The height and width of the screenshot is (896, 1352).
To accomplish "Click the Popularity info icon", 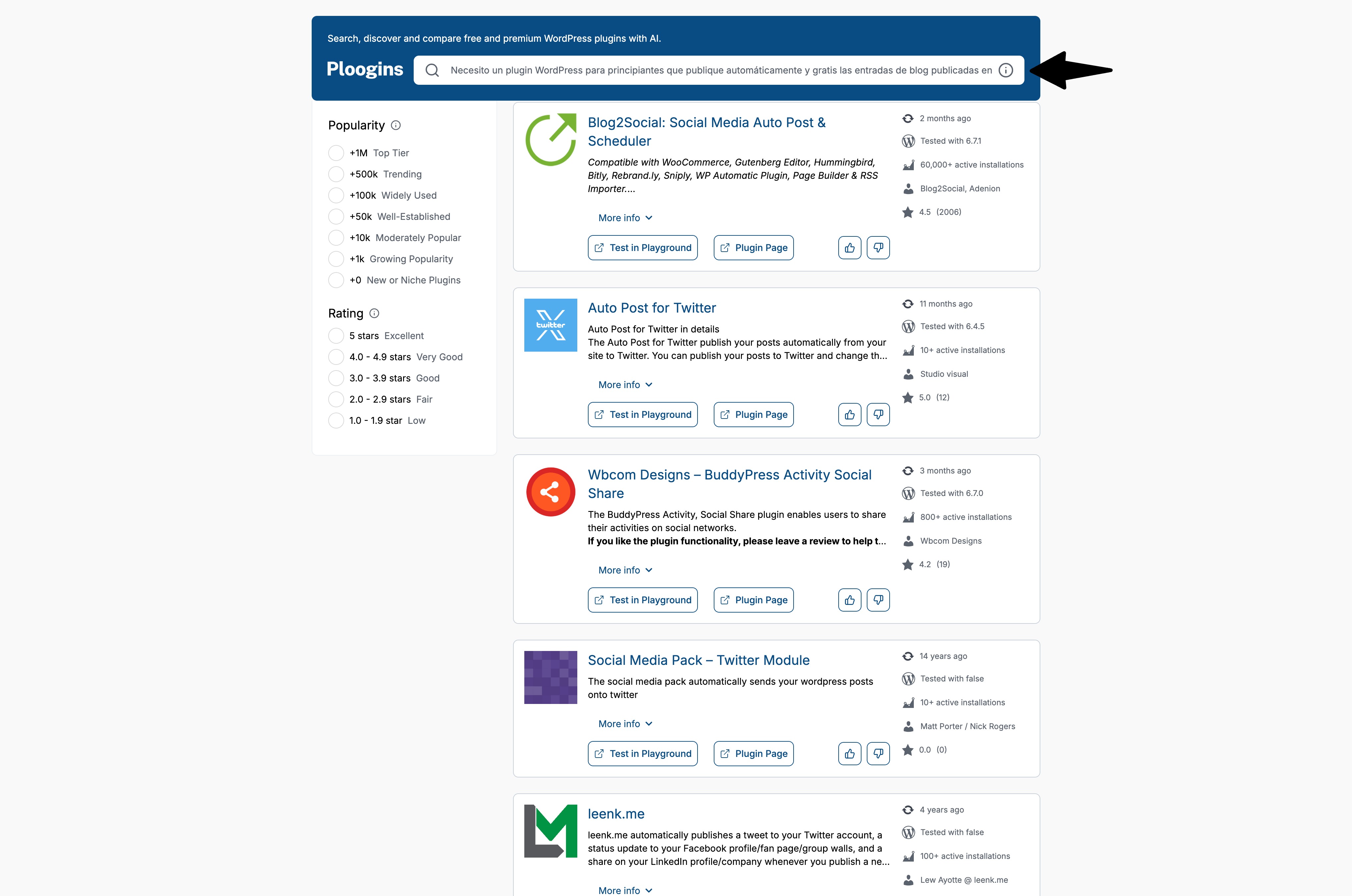I will [x=395, y=125].
